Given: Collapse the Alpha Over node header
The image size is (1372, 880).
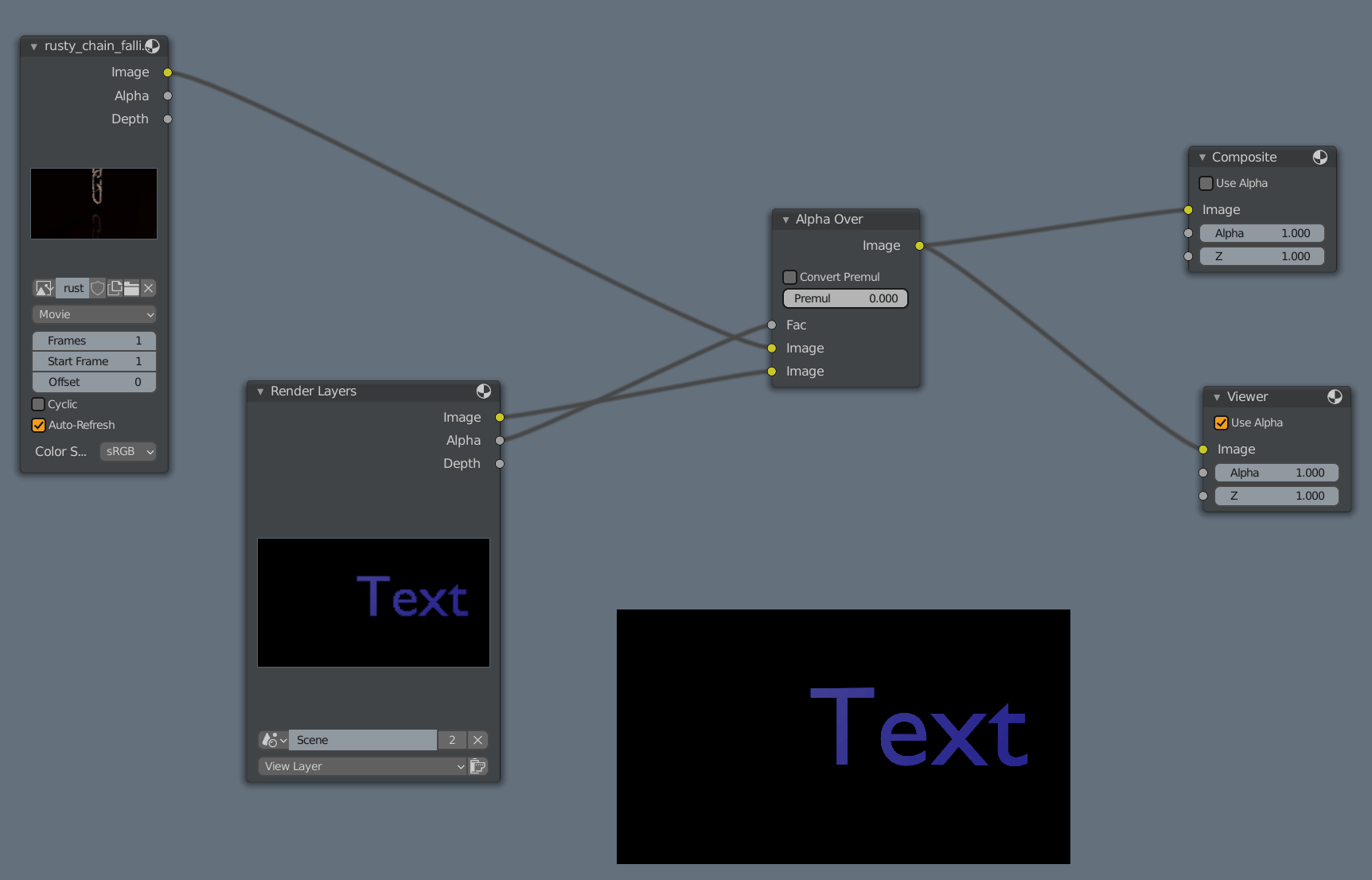Looking at the screenshot, I should pyautogui.click(x=785, y=219).
